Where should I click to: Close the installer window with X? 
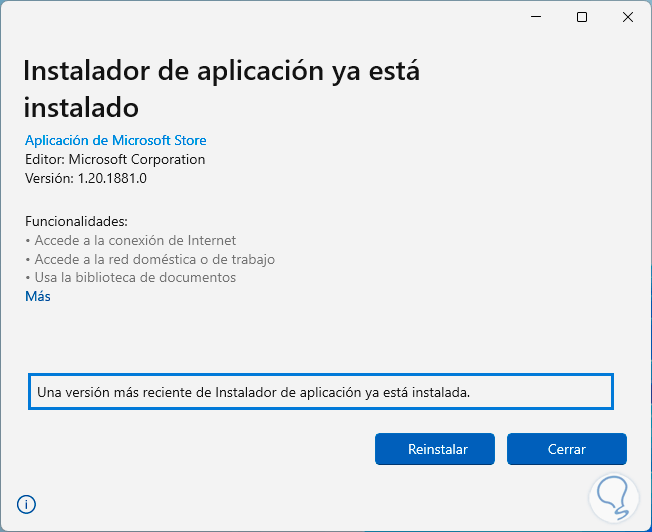tap(628, 17)
